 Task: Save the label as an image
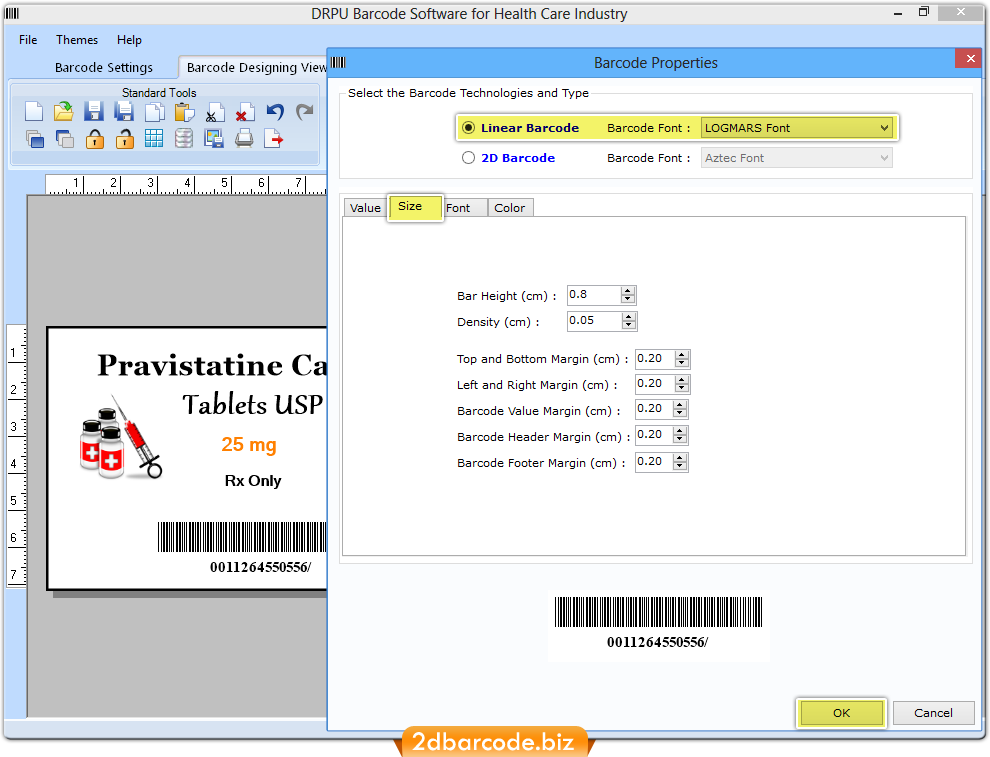coord(214,138)
